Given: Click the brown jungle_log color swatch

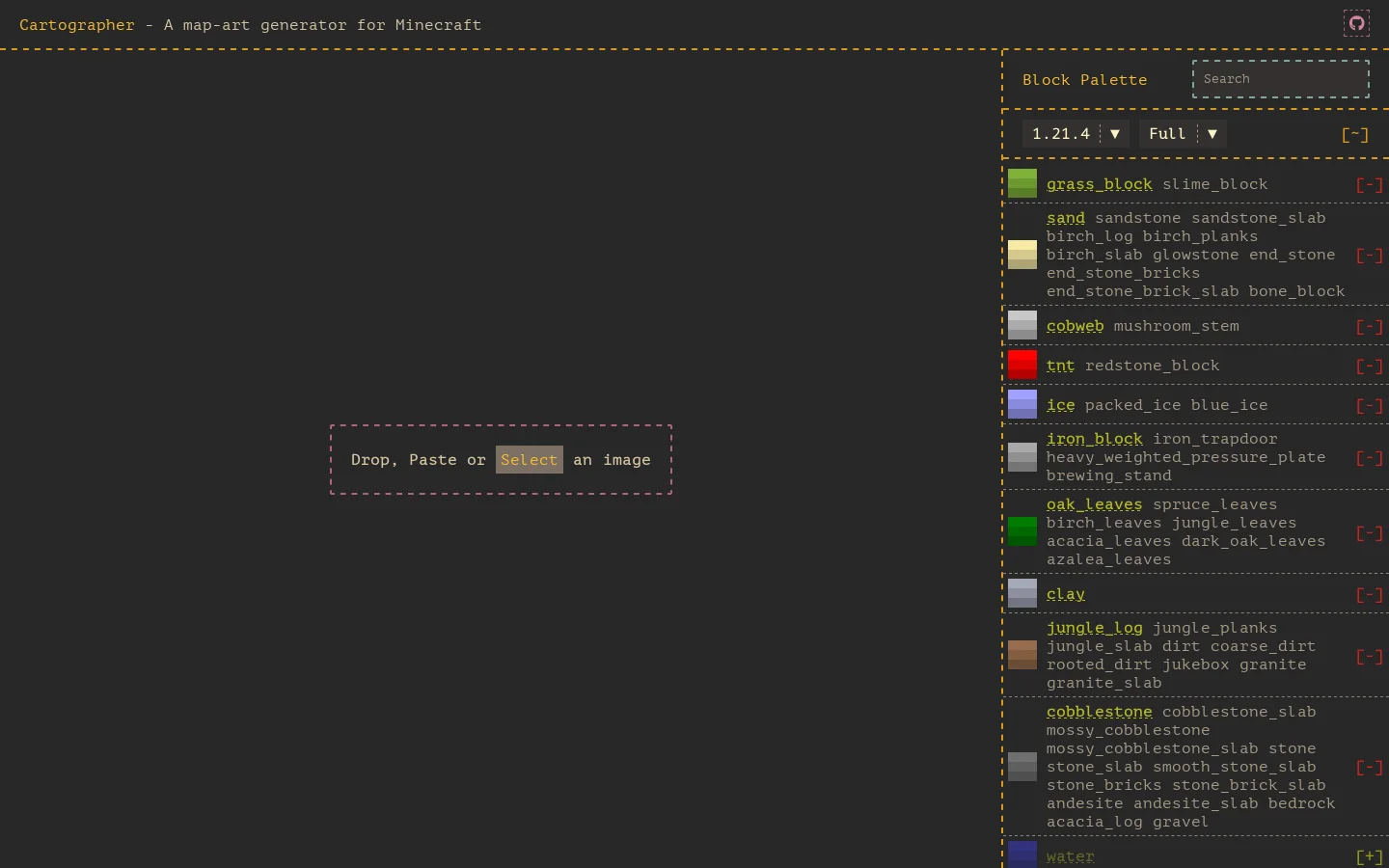Looking at the screenshot, I should coord(1022,655).
